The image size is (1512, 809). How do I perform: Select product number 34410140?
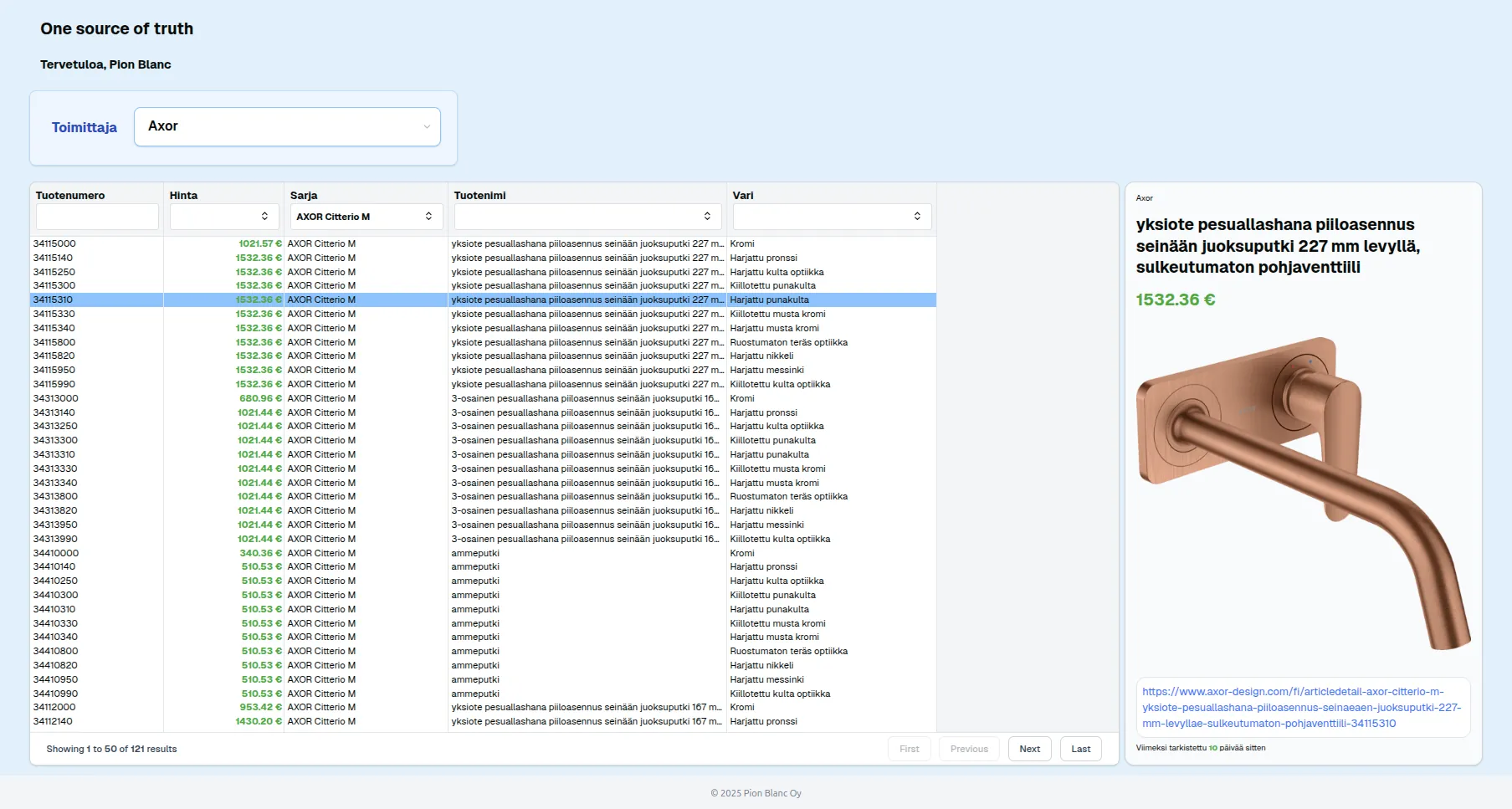coord(54,567)
